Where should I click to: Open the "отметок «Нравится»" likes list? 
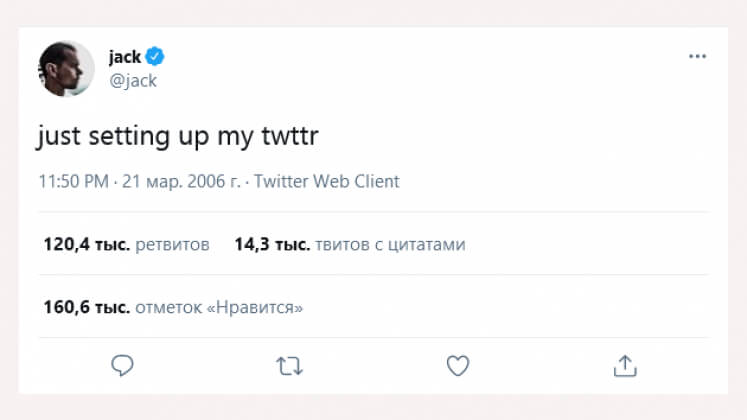[x=219, y=308]
